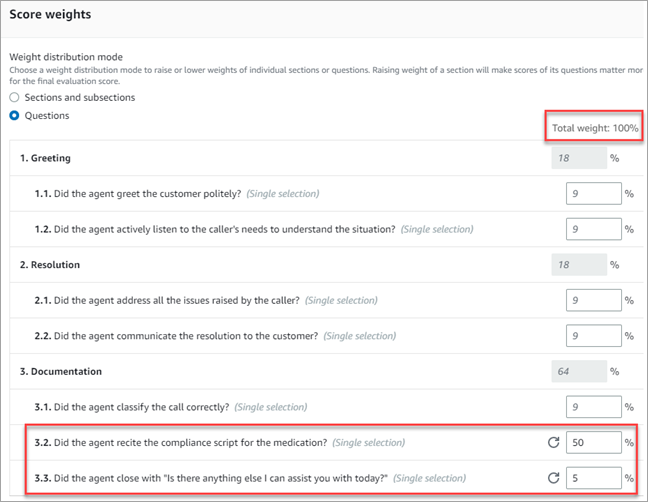Click the Total weight 100% indicator
This screenshot has height=502, width=648.
click(x=594, y=129)
